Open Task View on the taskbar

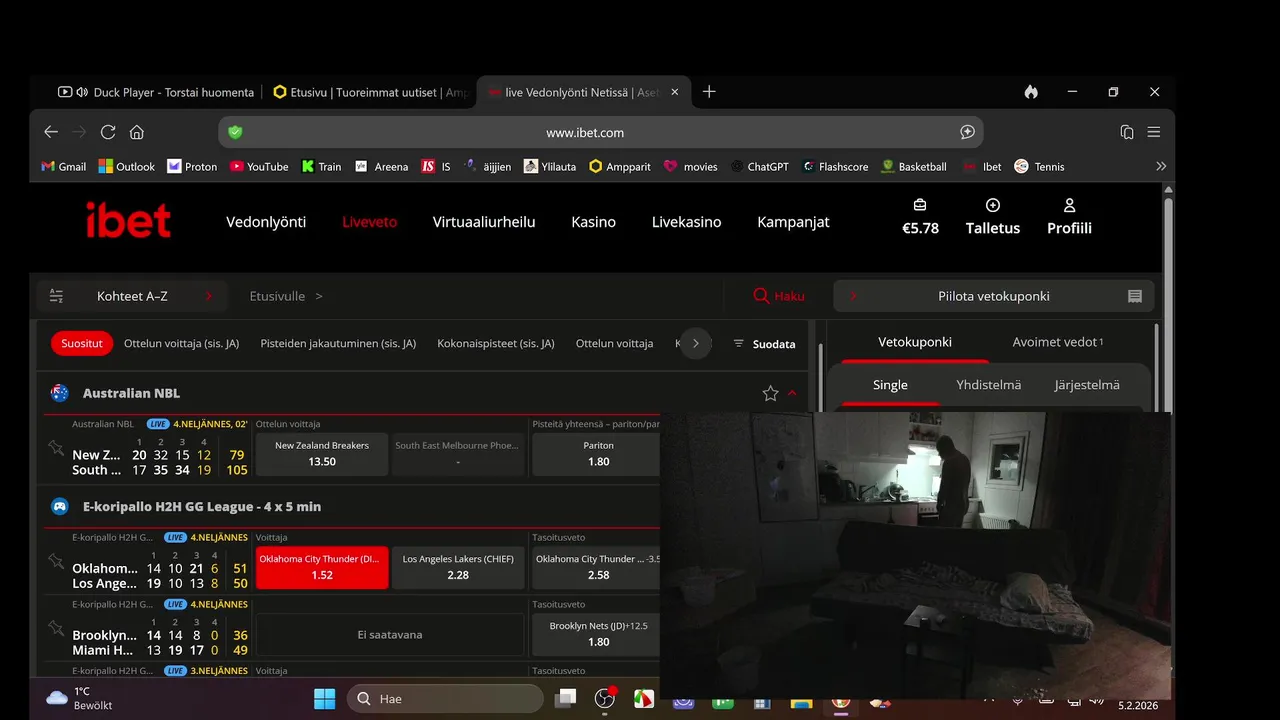click(x=566, y=699)
